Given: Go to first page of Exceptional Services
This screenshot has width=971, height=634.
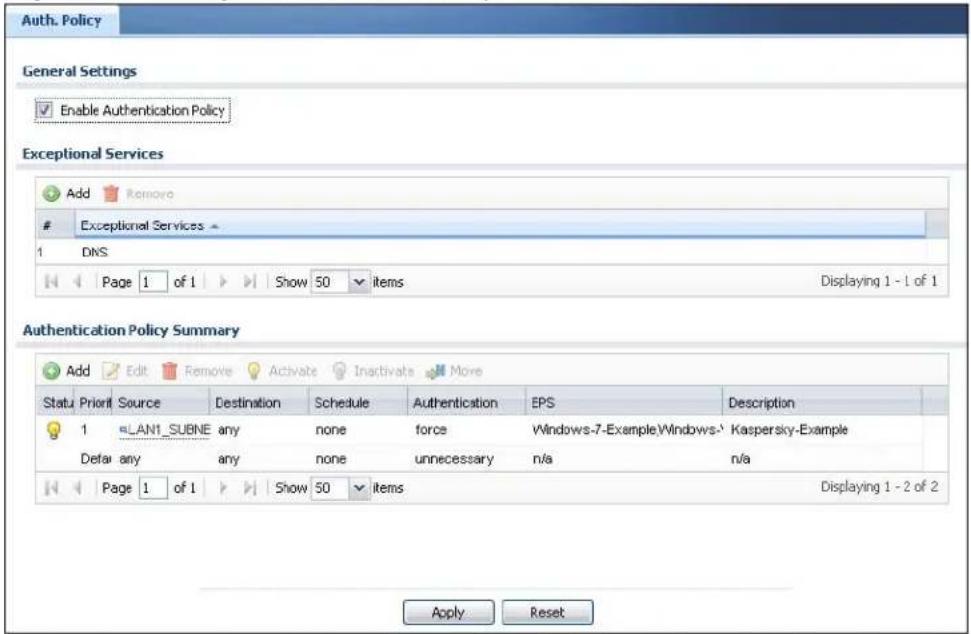Looking at the screenshot, I should pos(51,282).
